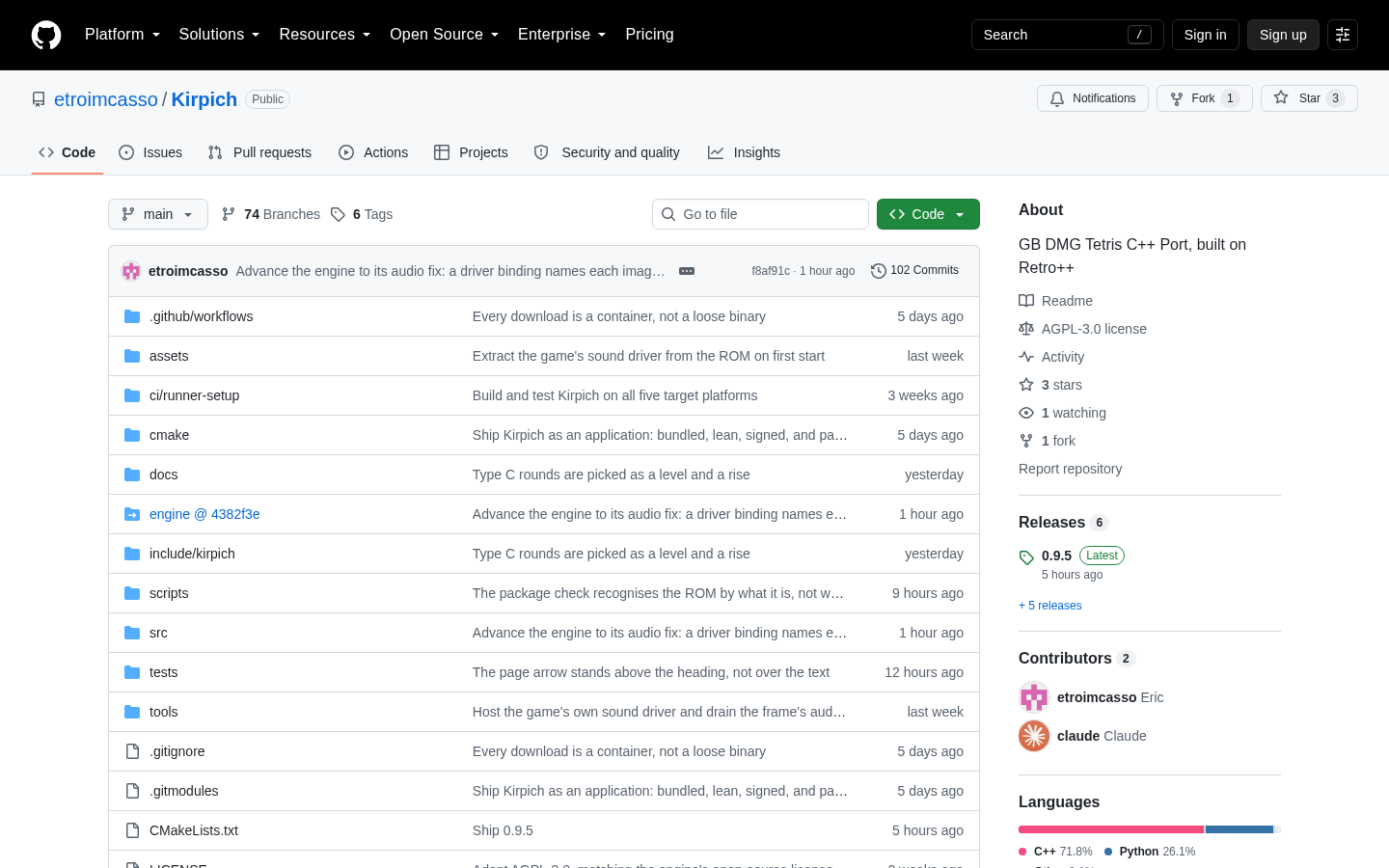1389x868 pixels.
Task: Open the docs folder
Action: point(163,475)
